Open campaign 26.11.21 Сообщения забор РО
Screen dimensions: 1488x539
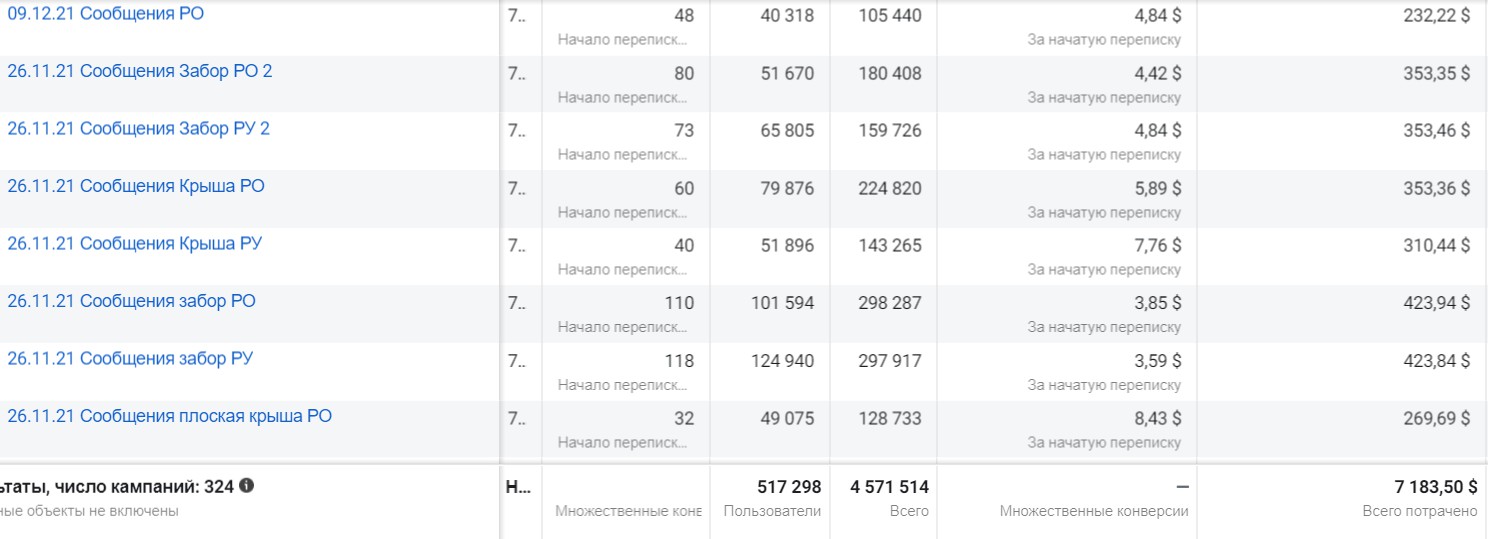point(131,301)
